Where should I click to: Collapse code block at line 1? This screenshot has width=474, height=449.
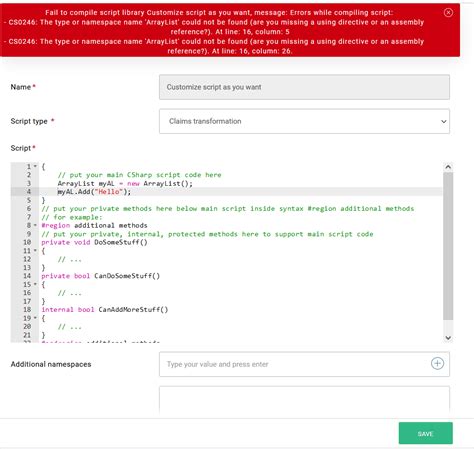pyautogui.click(x=35, y=166)
